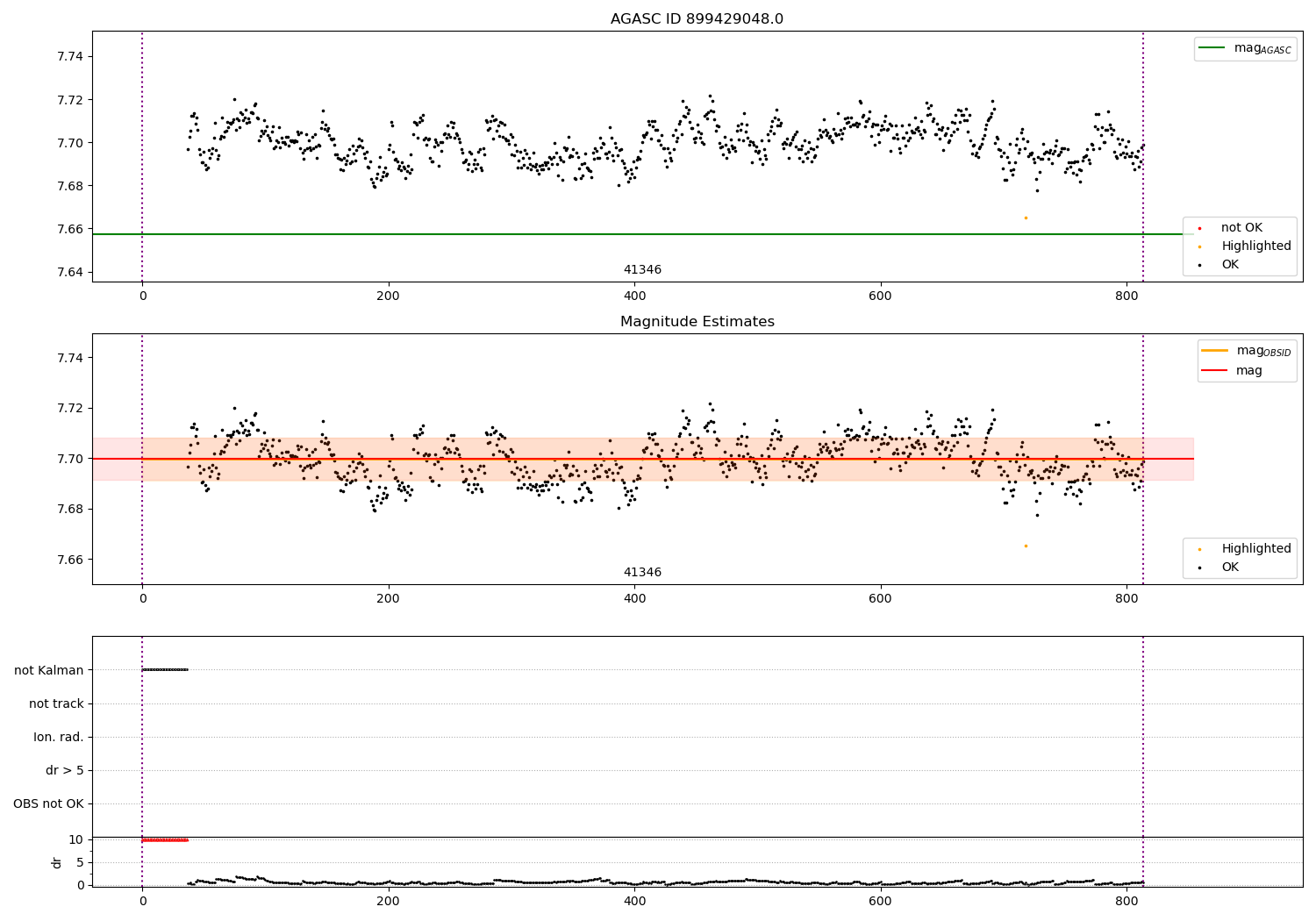This screenshot has height=921, width=1316.
Task: Click the green mag AGASC legend line
Action: coord(1212,47)
